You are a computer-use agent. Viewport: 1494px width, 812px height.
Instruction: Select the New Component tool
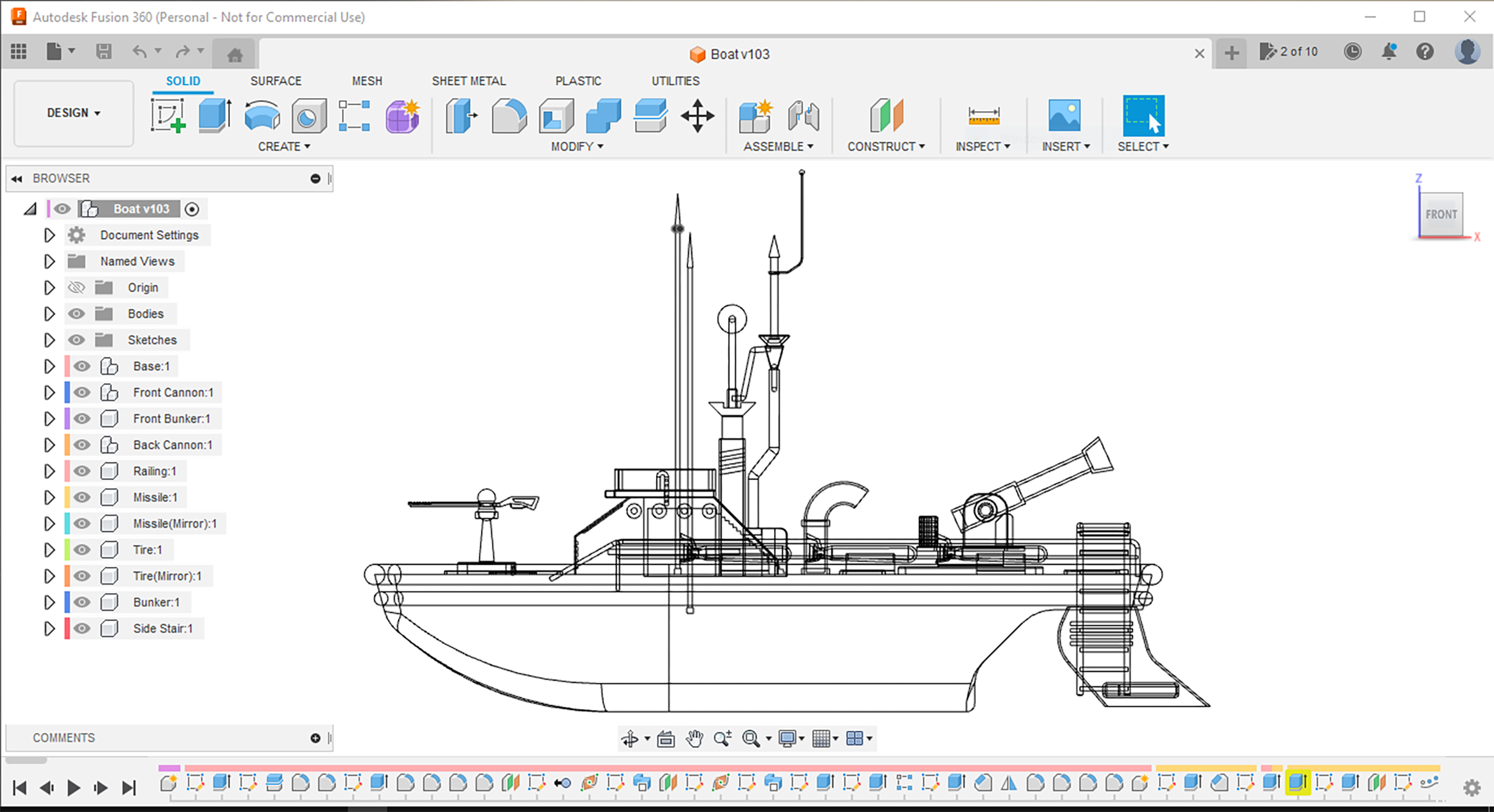[x=756, y=116]
